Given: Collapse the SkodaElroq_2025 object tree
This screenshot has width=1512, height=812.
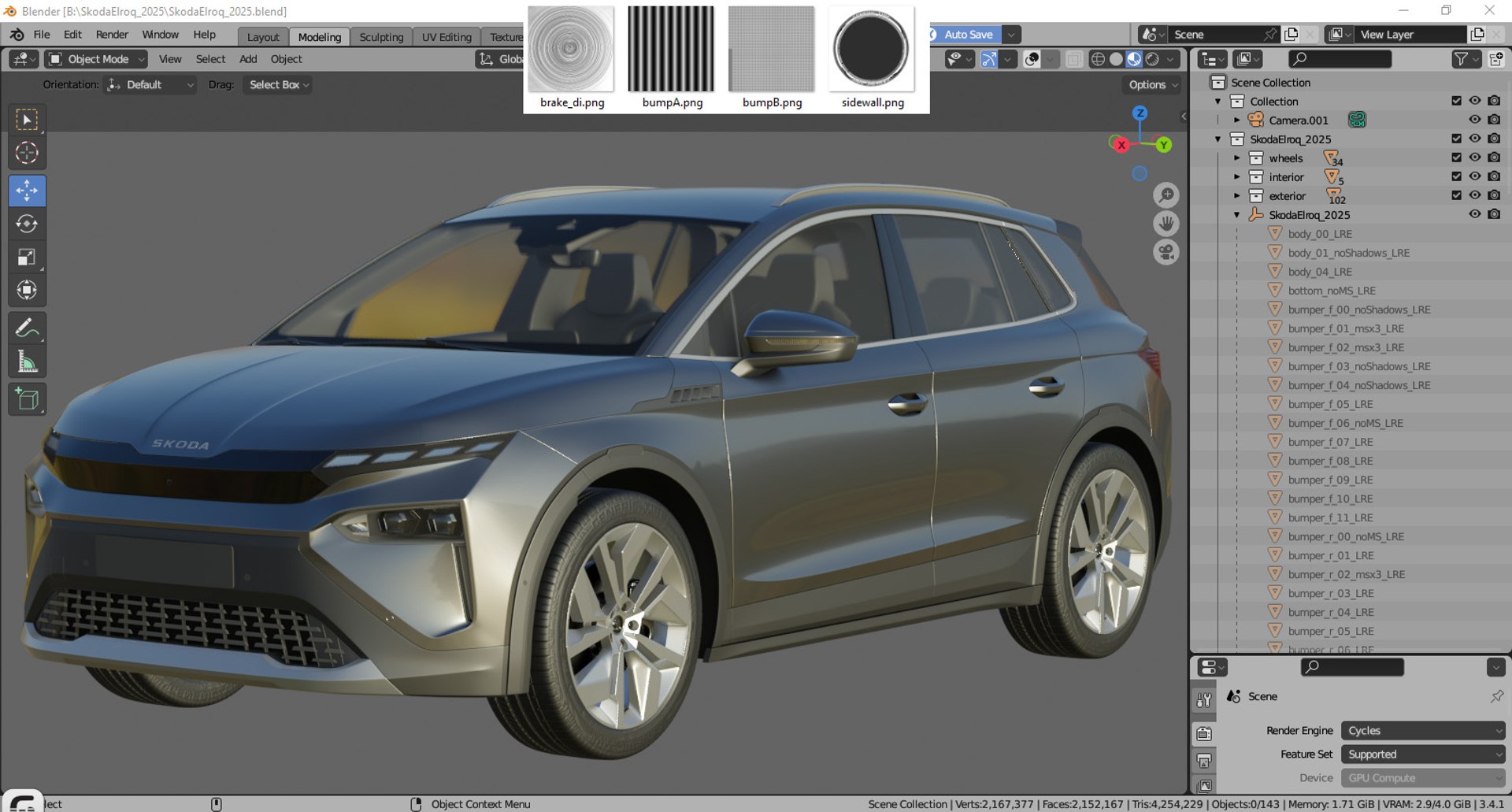Looking at the screenshot, I should point(1237,215).
